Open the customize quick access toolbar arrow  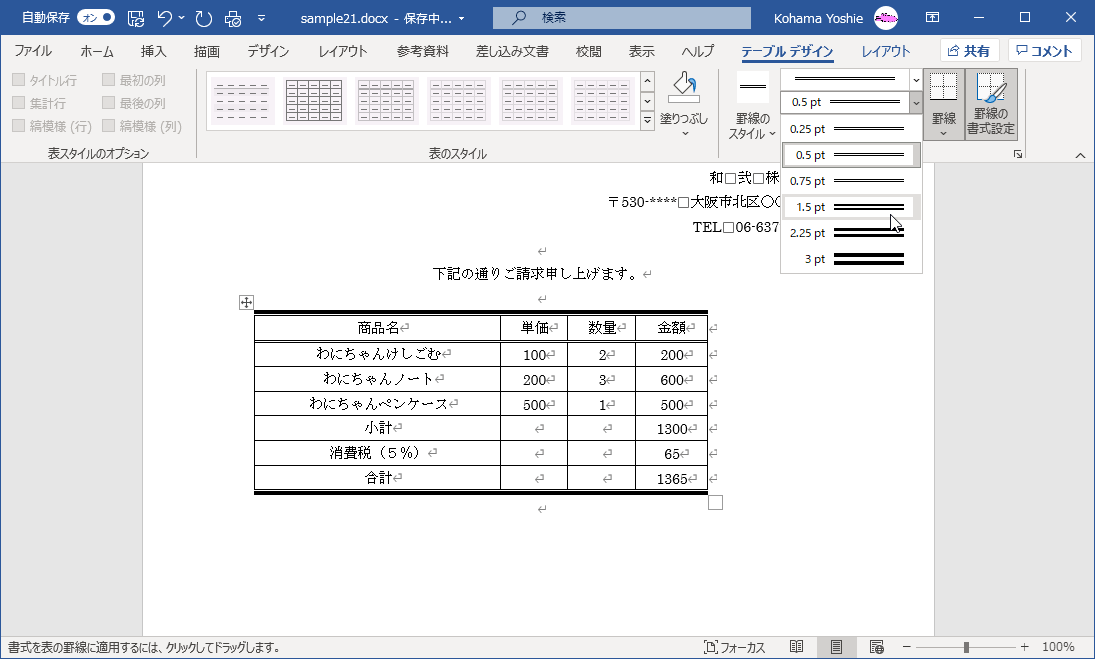click(262, 18)
